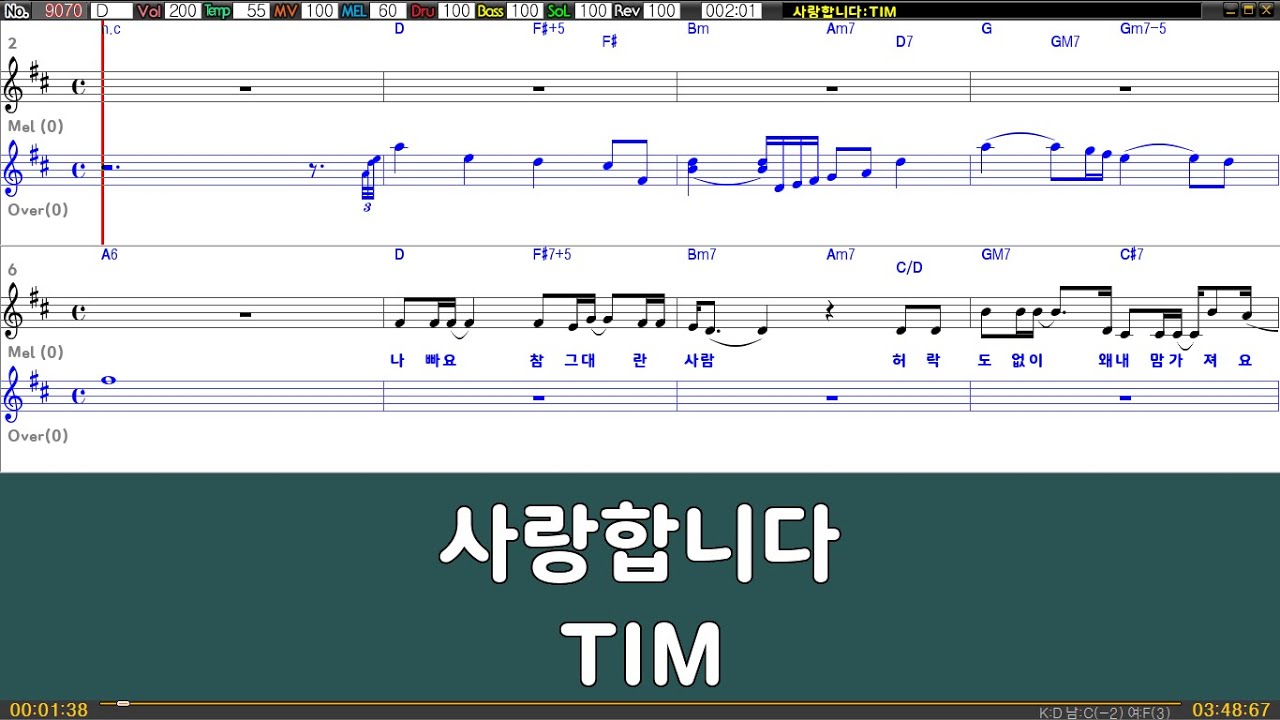Viewport: 1280px width, 720px height.
Task: Click the playback progress slider handle
Action: tap(123, 704)
